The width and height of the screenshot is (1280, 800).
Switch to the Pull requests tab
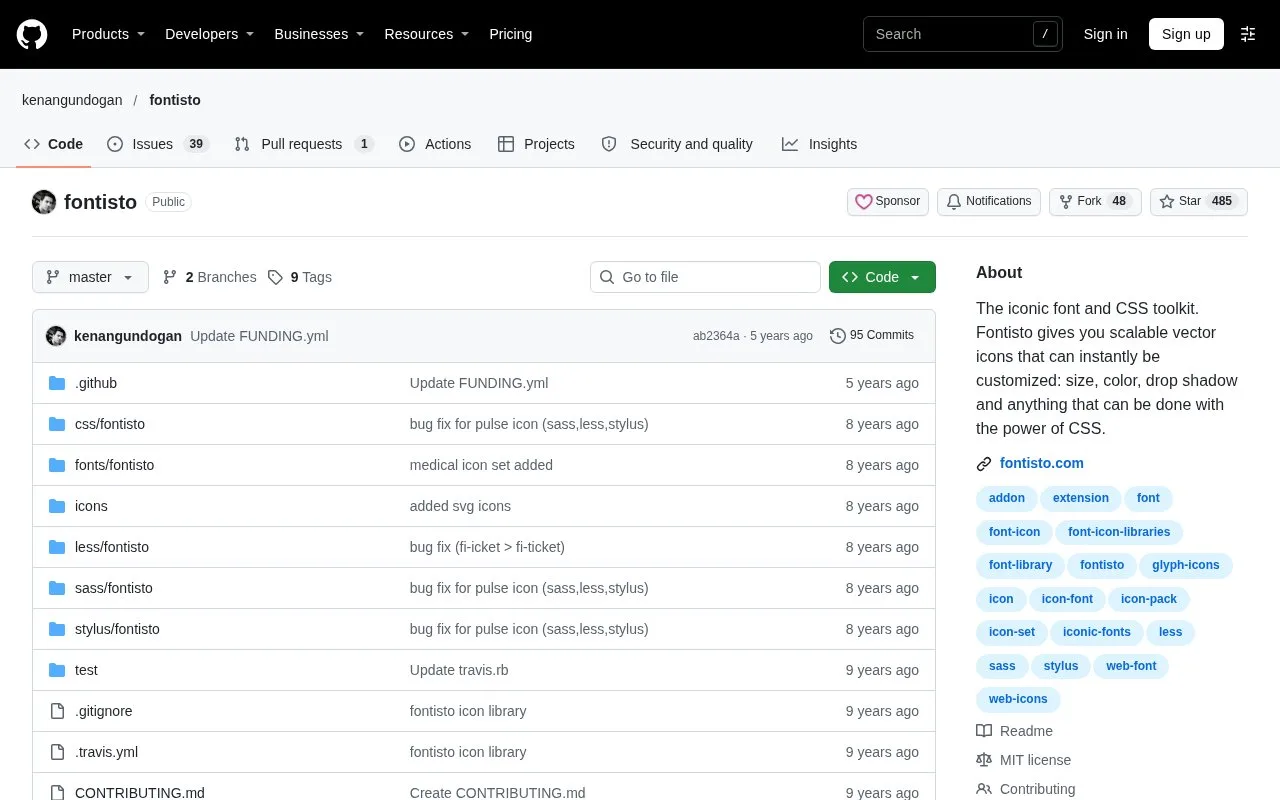click(304, 144)
